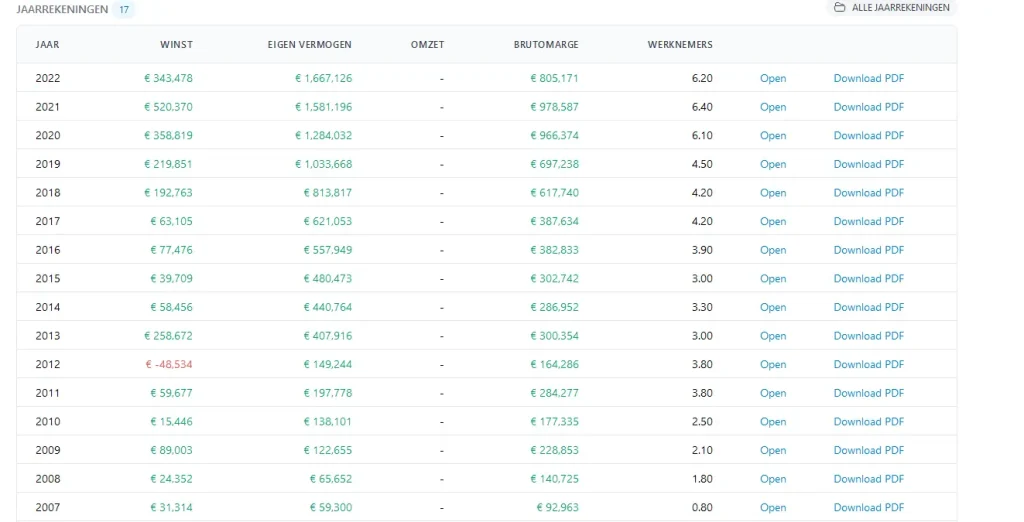Image resolution: width=1024 pixels, height=522 pixels.
Task: Click the folder icon beside Alle Jaarrekeningen
Action: [839, 8]
